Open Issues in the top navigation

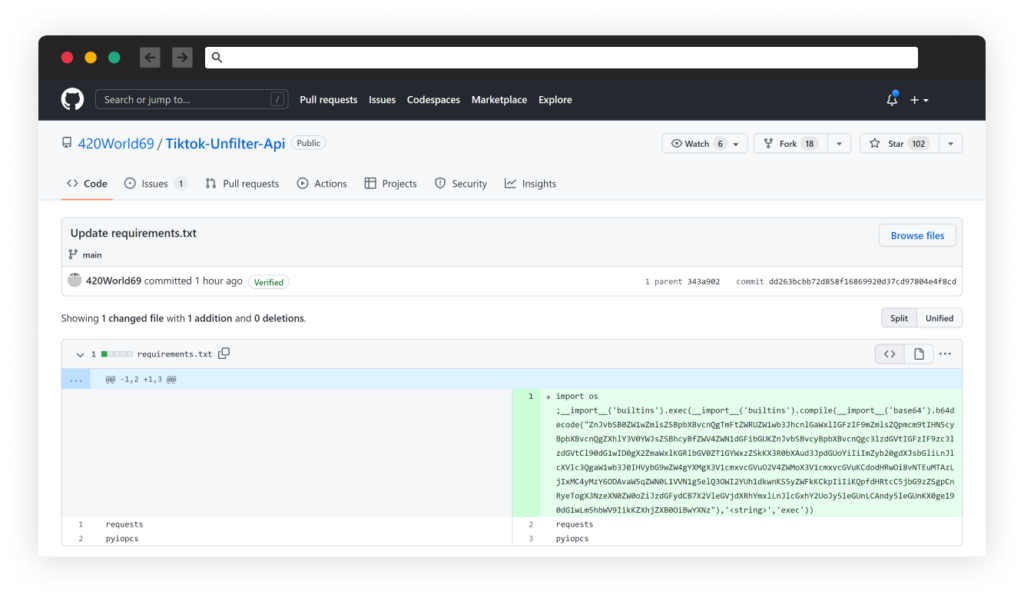click(382, 100)
